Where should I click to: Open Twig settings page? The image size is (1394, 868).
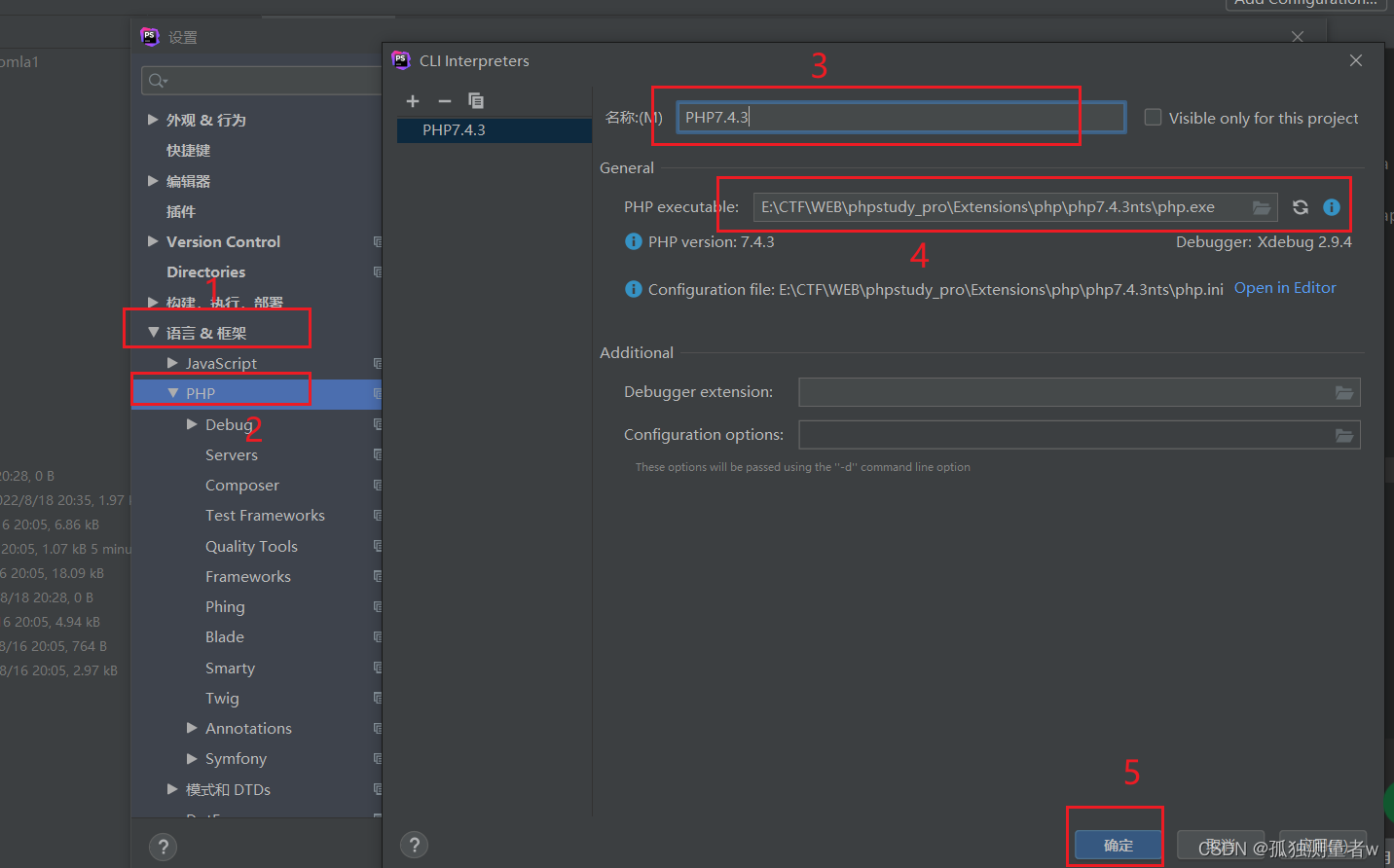pos(222,698)
